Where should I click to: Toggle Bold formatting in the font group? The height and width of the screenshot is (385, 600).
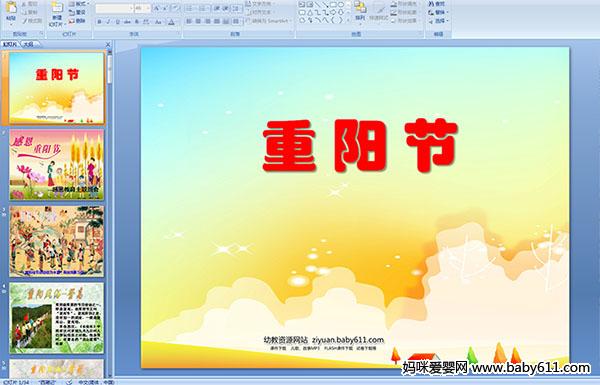pos(99,22)
